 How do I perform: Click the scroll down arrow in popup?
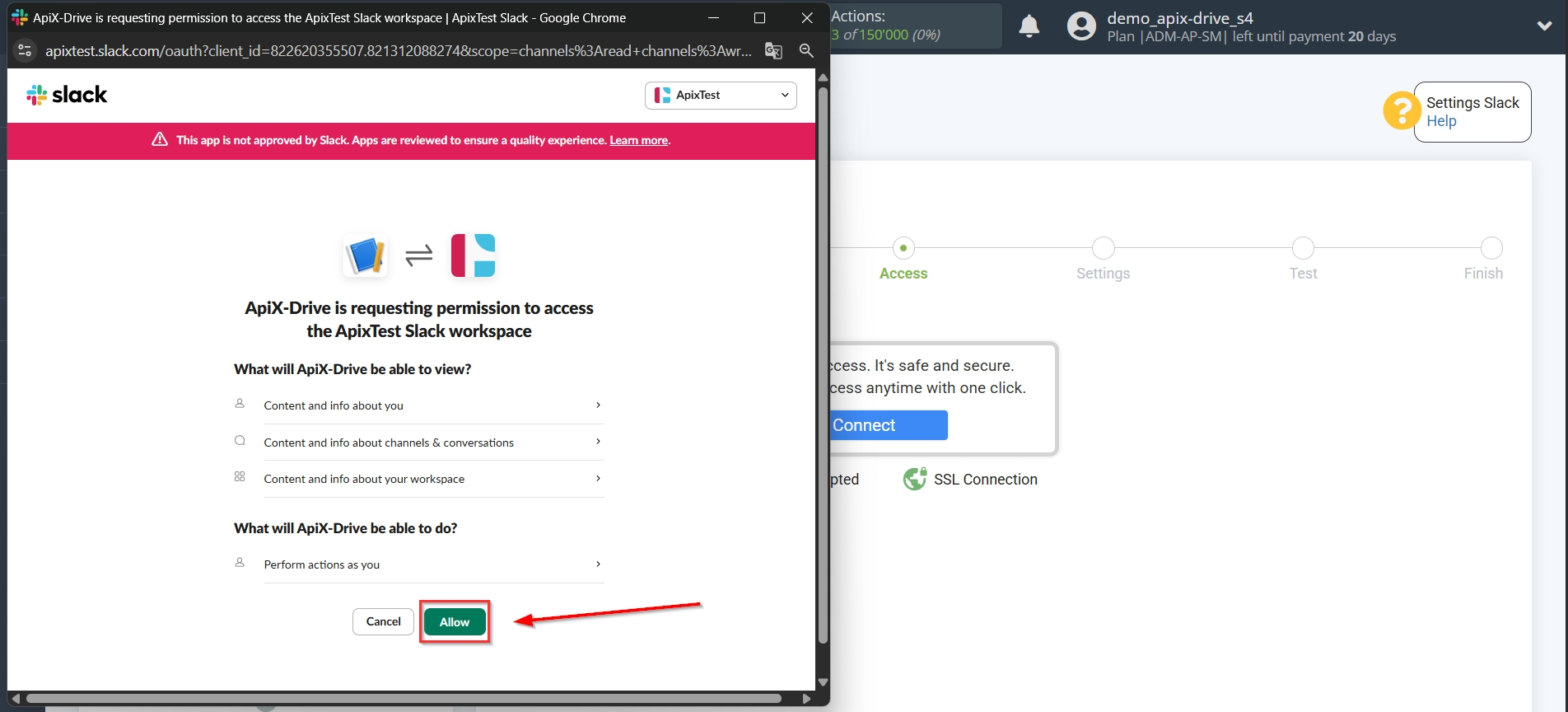coord(823,682)
